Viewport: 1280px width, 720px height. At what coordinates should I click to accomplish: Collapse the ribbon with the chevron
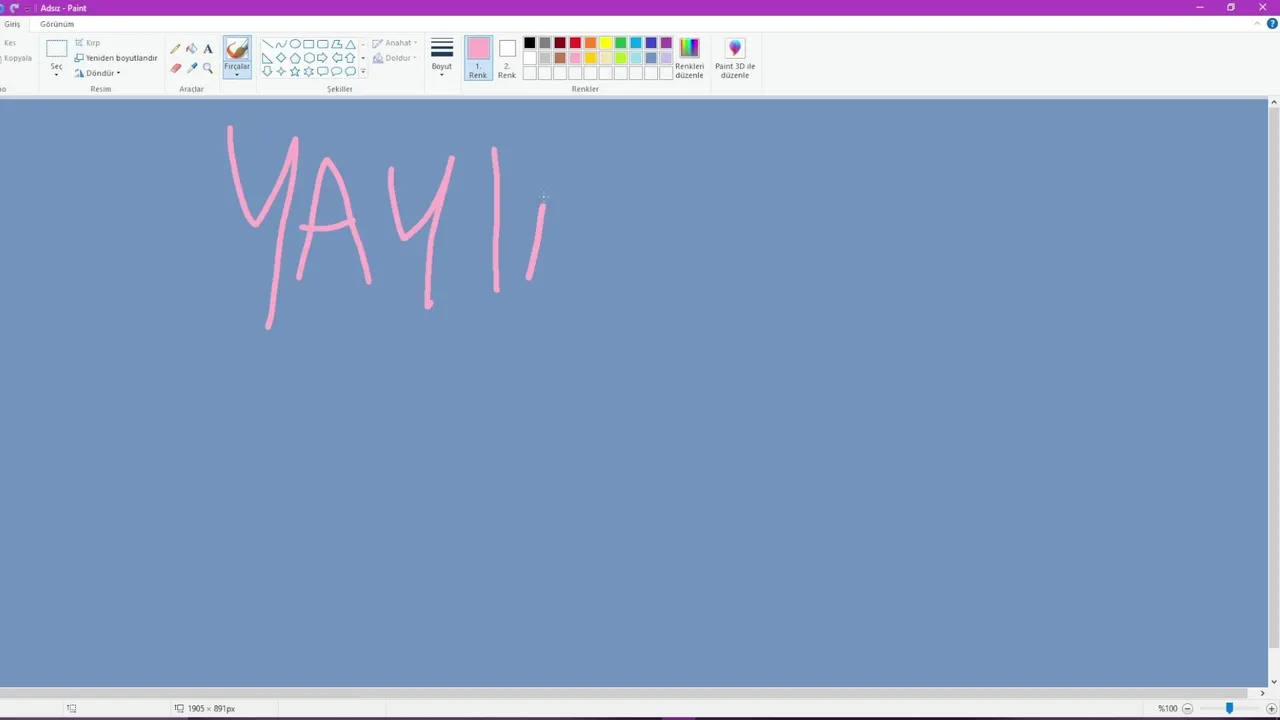[1258, 24]
